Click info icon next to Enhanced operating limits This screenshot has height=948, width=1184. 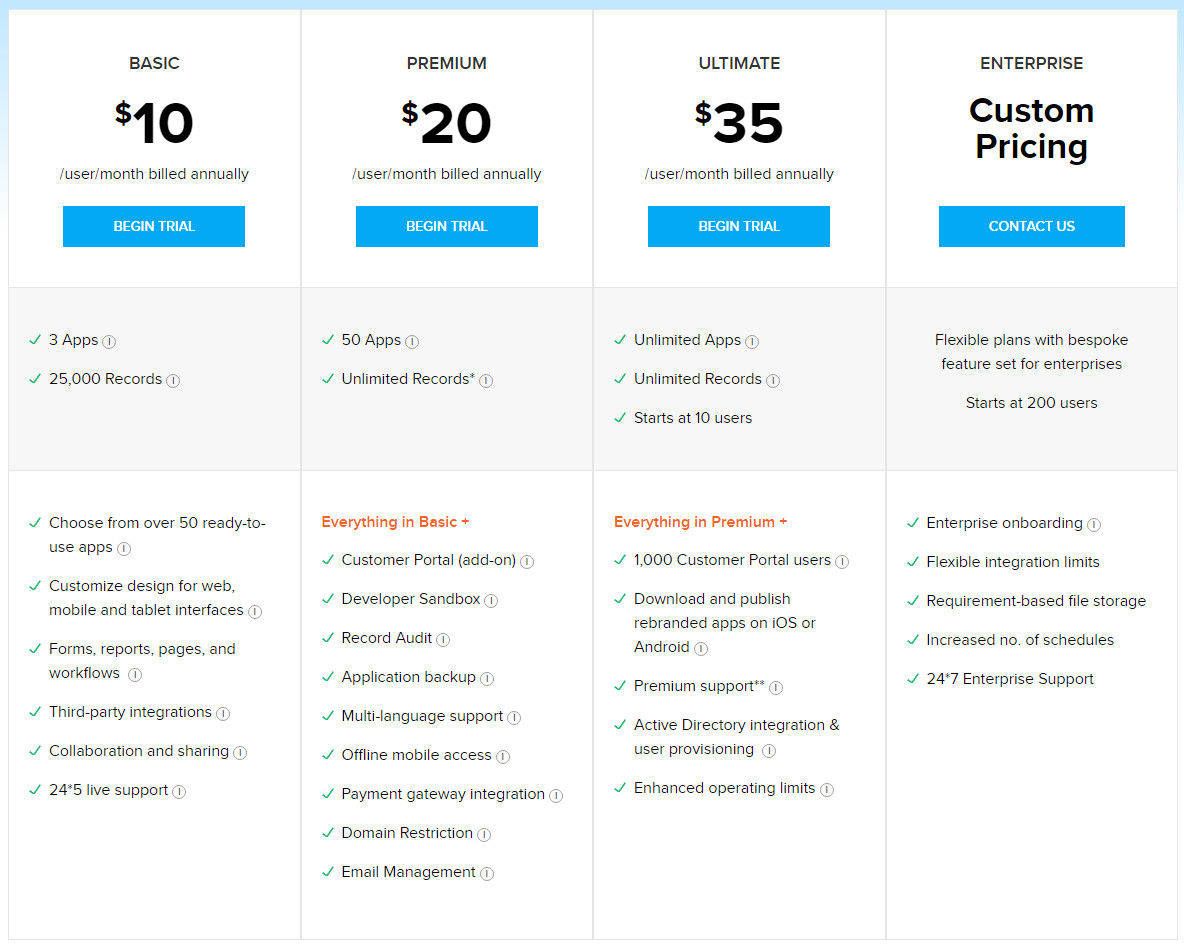pyautogui.click(x=827, y=789)
